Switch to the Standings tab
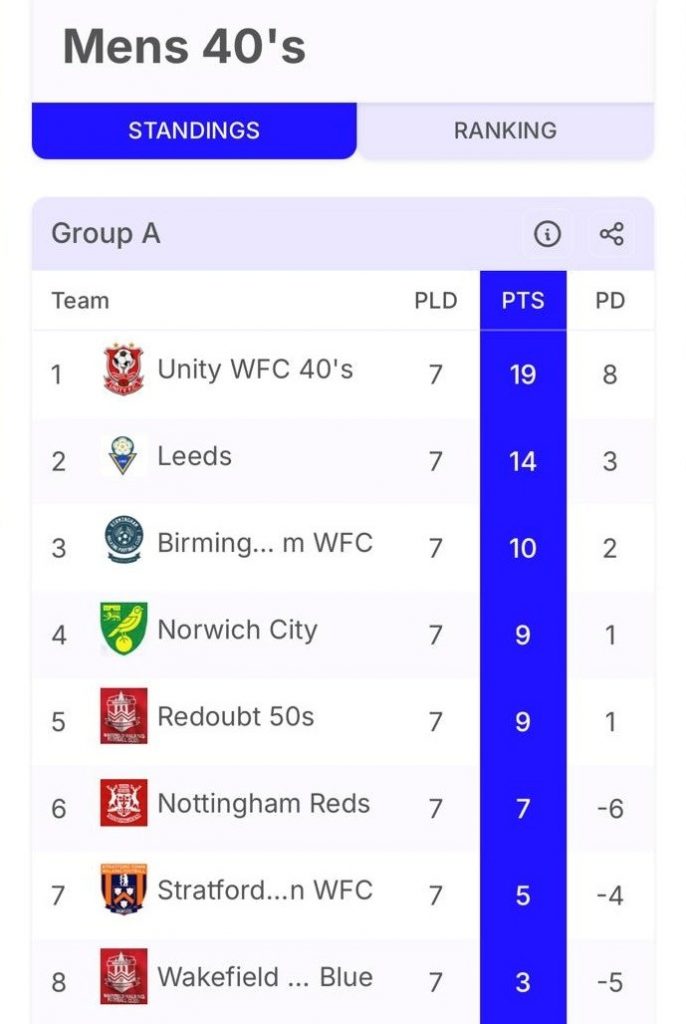Image resolution: width=686 pixels, height=1024 pixels. coord(194,131)
